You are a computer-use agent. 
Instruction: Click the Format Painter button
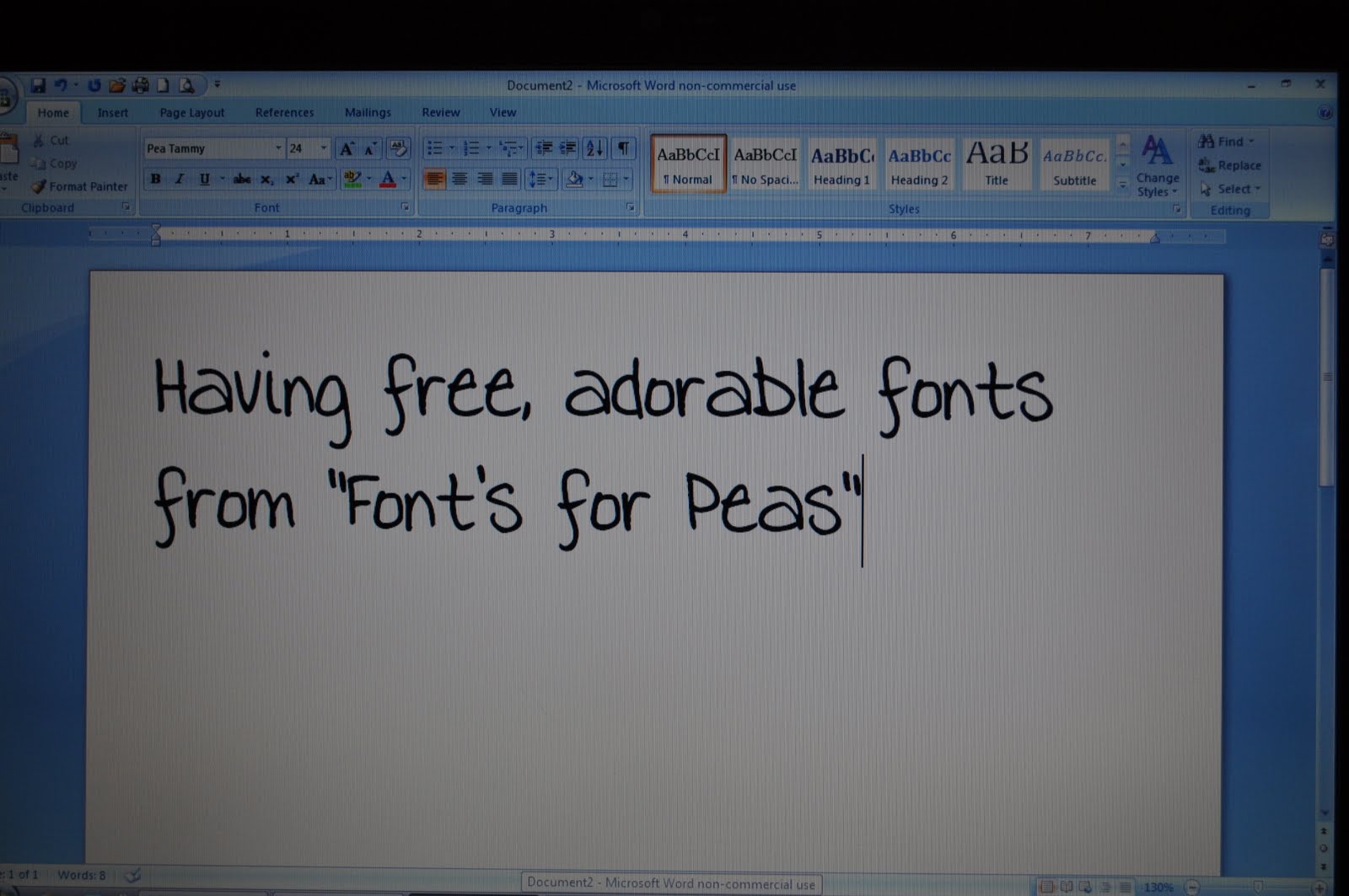[x=80, y=186]
